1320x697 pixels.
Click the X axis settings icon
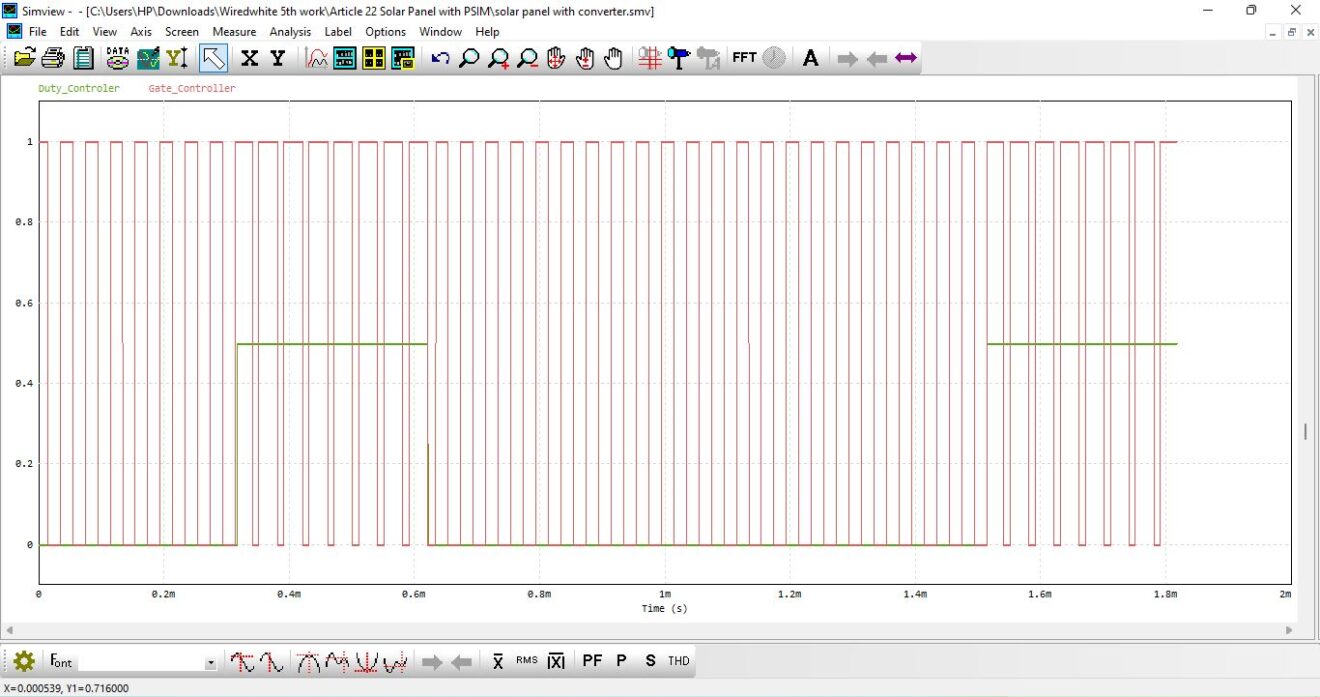248,57
